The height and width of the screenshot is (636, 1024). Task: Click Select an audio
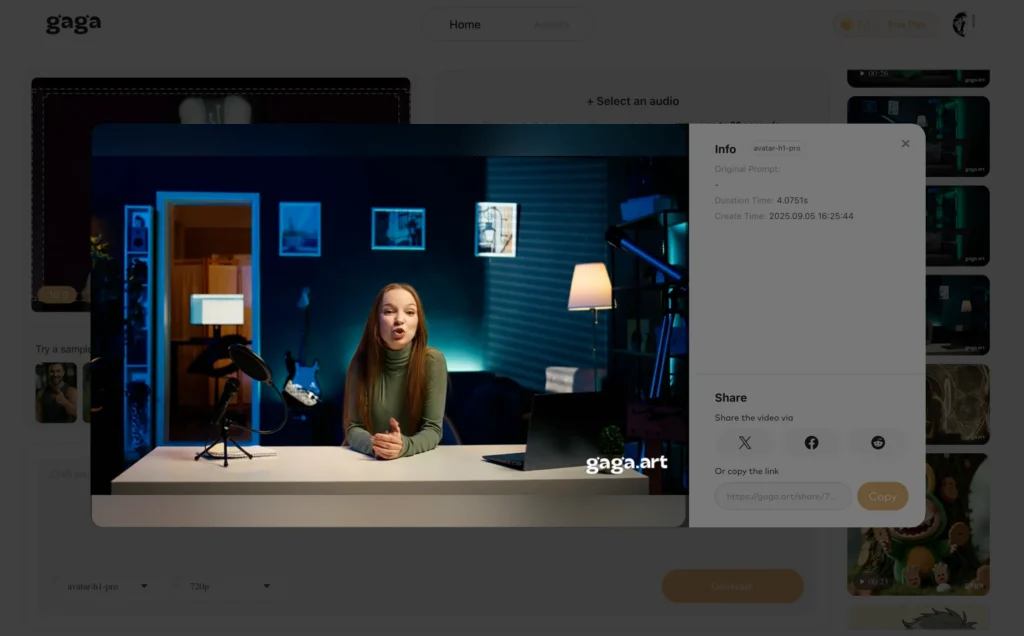pyautogui.click(x=633, y=101)
